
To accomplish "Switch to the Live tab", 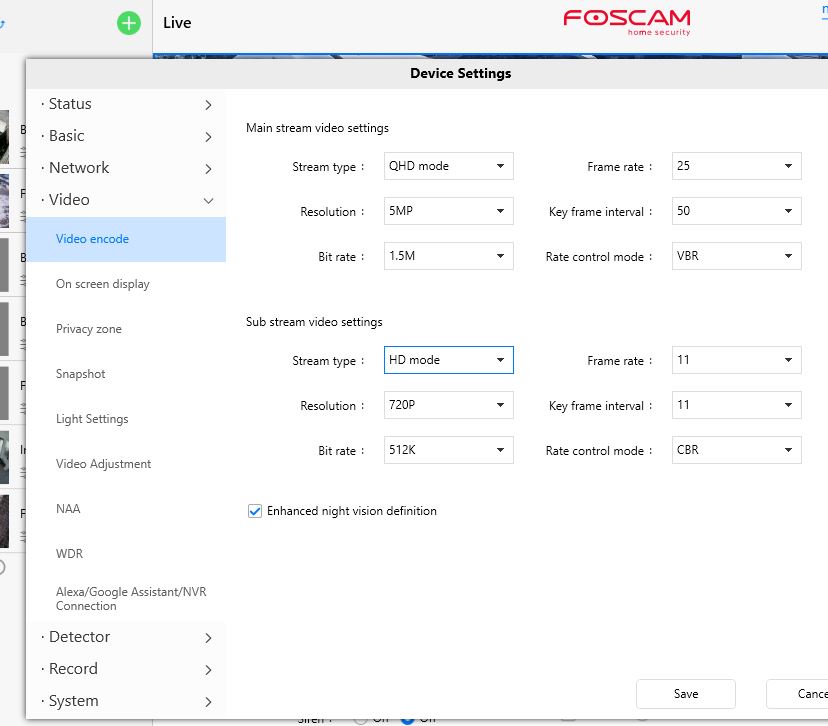I will [177, 23].
